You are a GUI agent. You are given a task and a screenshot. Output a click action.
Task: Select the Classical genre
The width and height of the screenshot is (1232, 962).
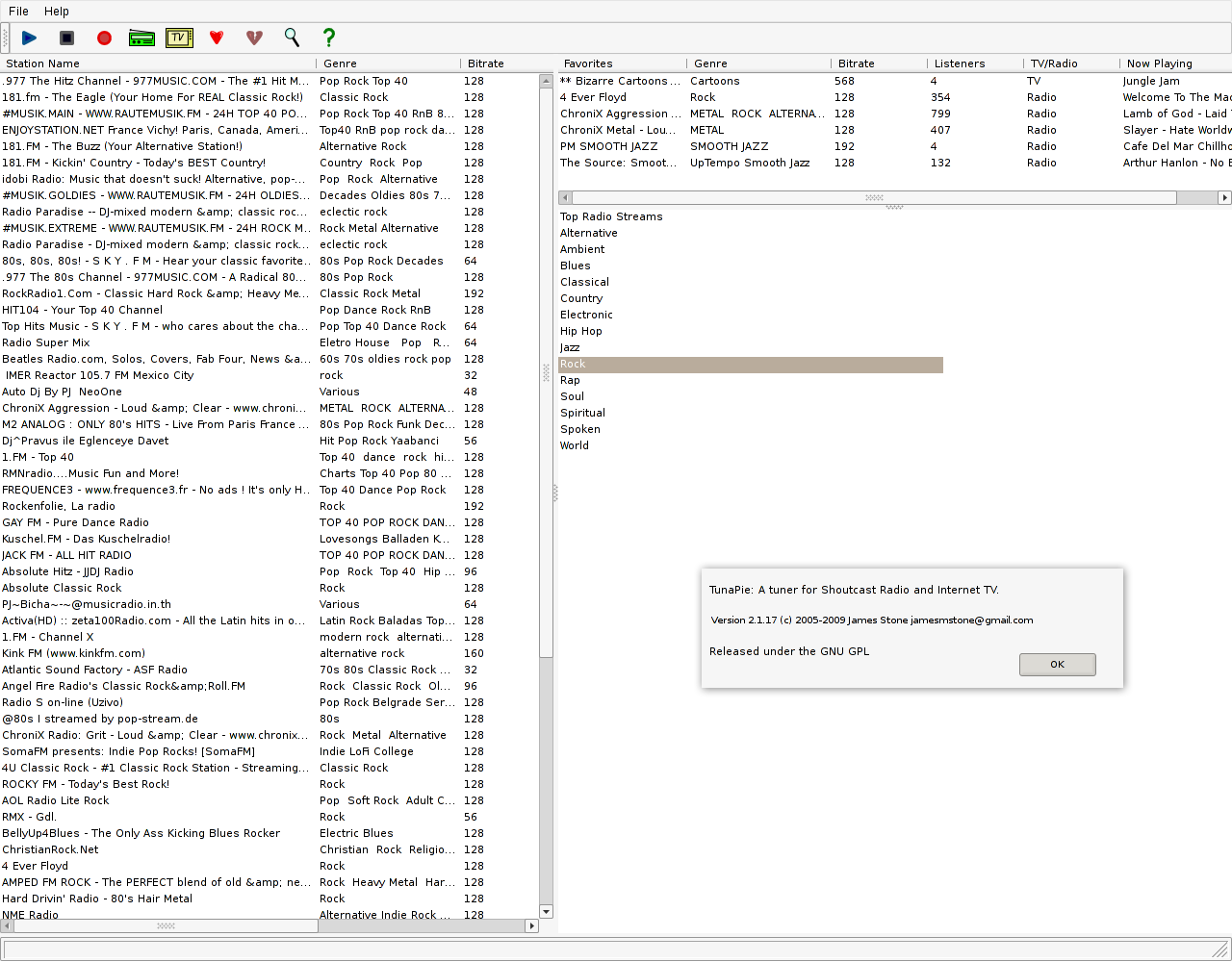pyautogui.click(x=751, y=282)
